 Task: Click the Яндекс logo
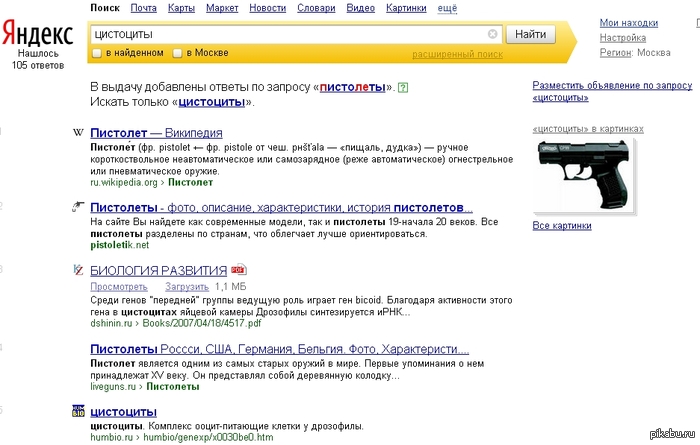(x=38, y=34)
